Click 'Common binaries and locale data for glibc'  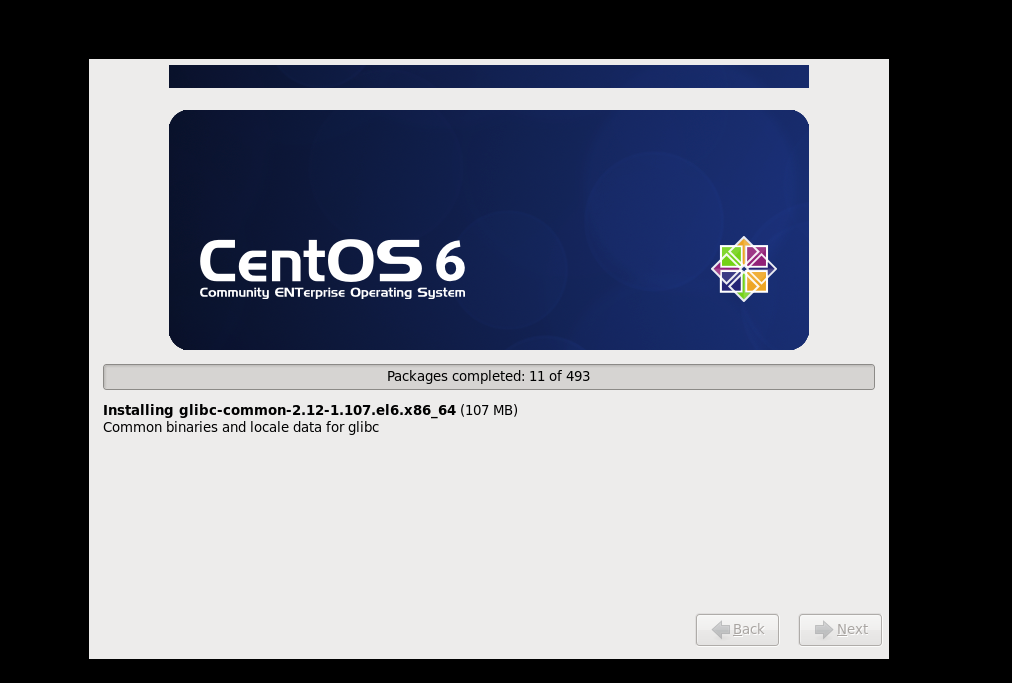[241, 427]
